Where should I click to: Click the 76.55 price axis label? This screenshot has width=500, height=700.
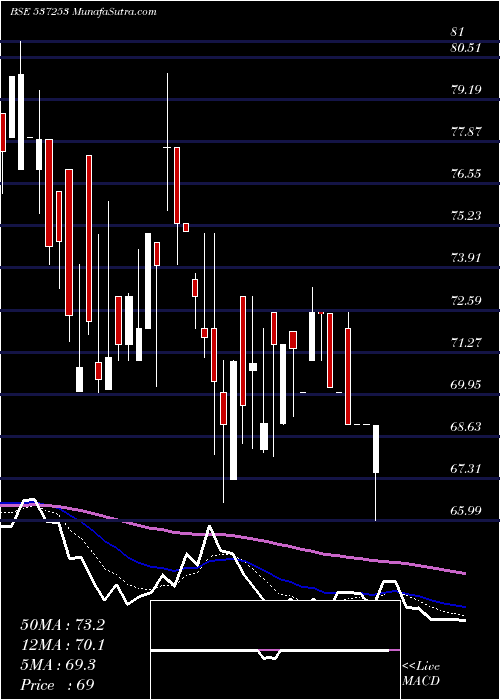[466, 174]
